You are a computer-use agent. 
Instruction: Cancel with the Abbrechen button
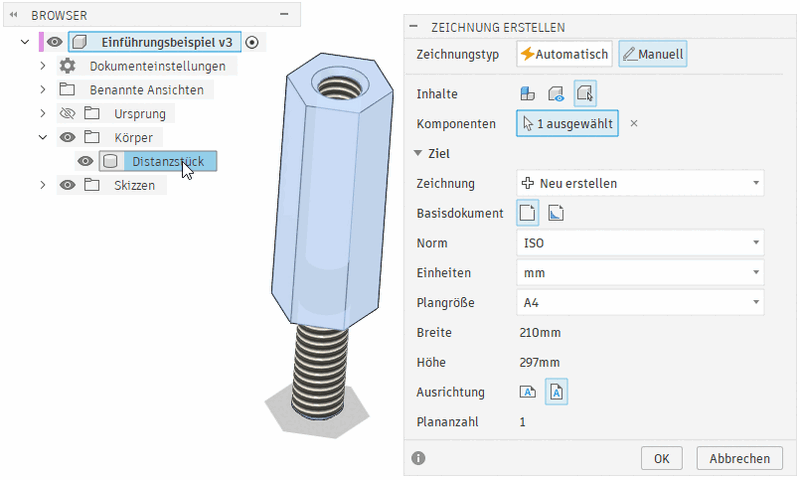pyautogui.click(x=739, y=459)
